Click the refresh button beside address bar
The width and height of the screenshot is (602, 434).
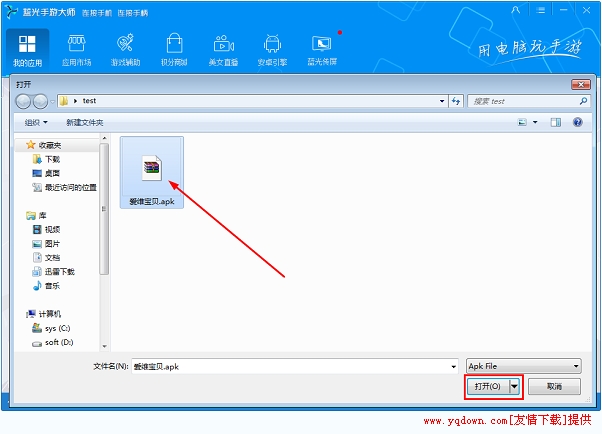(x=457, y=101)
